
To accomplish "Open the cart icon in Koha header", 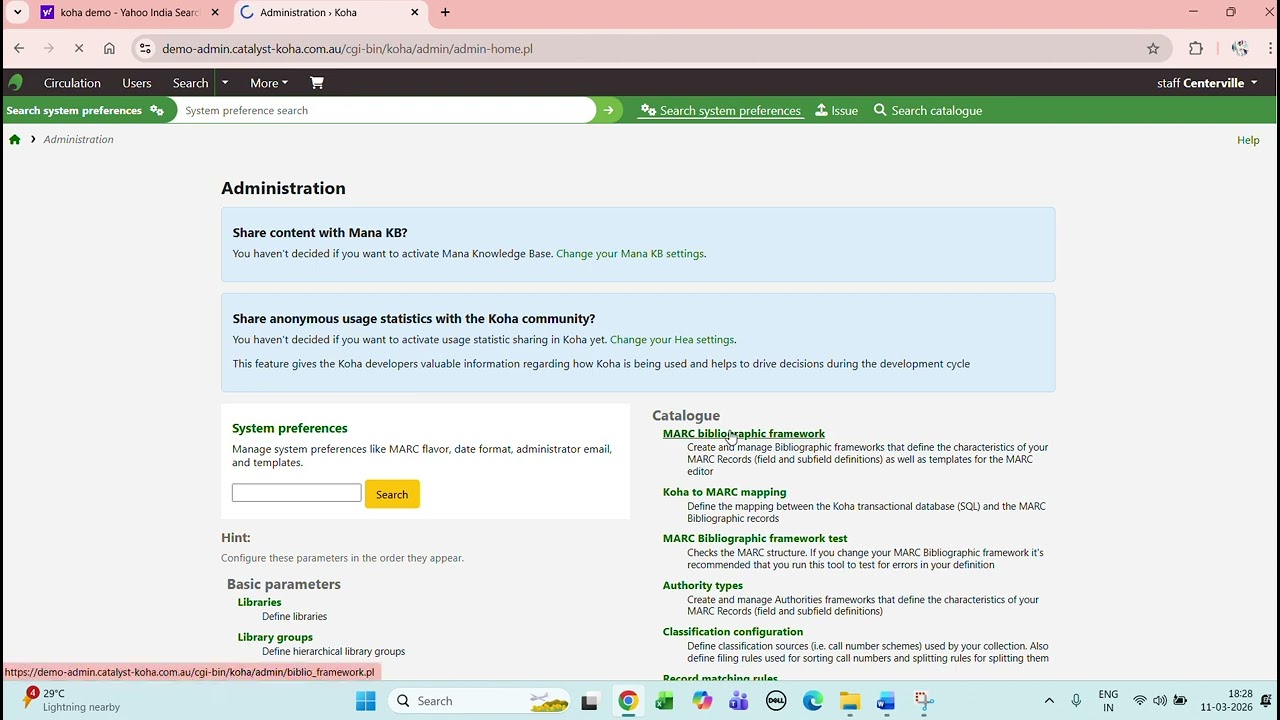I will pos(317,83).
